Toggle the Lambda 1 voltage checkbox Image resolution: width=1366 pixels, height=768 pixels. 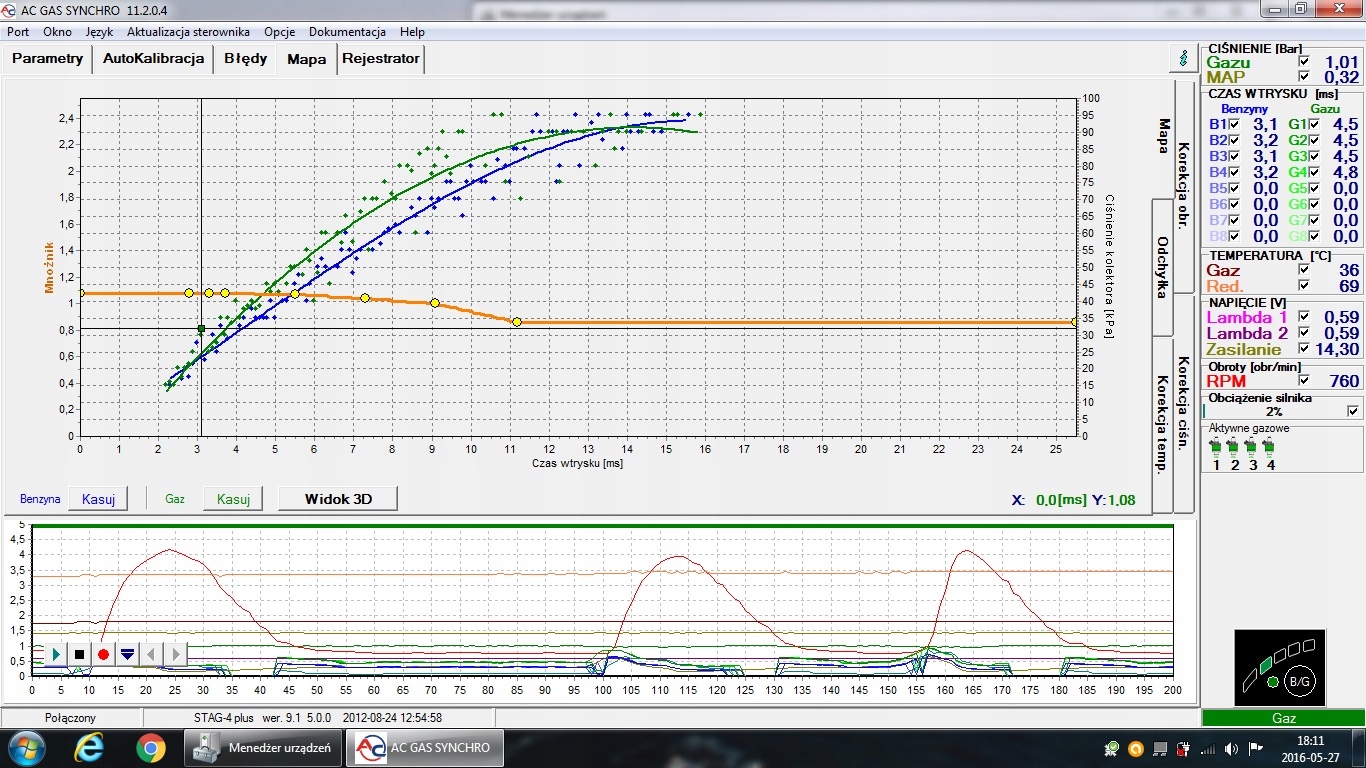[x=1304, y=317]
